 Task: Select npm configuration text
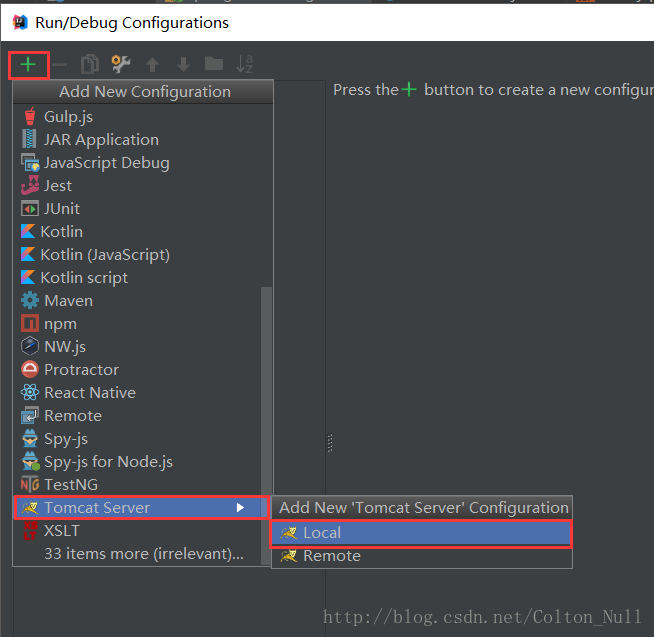tap(60, 324)
